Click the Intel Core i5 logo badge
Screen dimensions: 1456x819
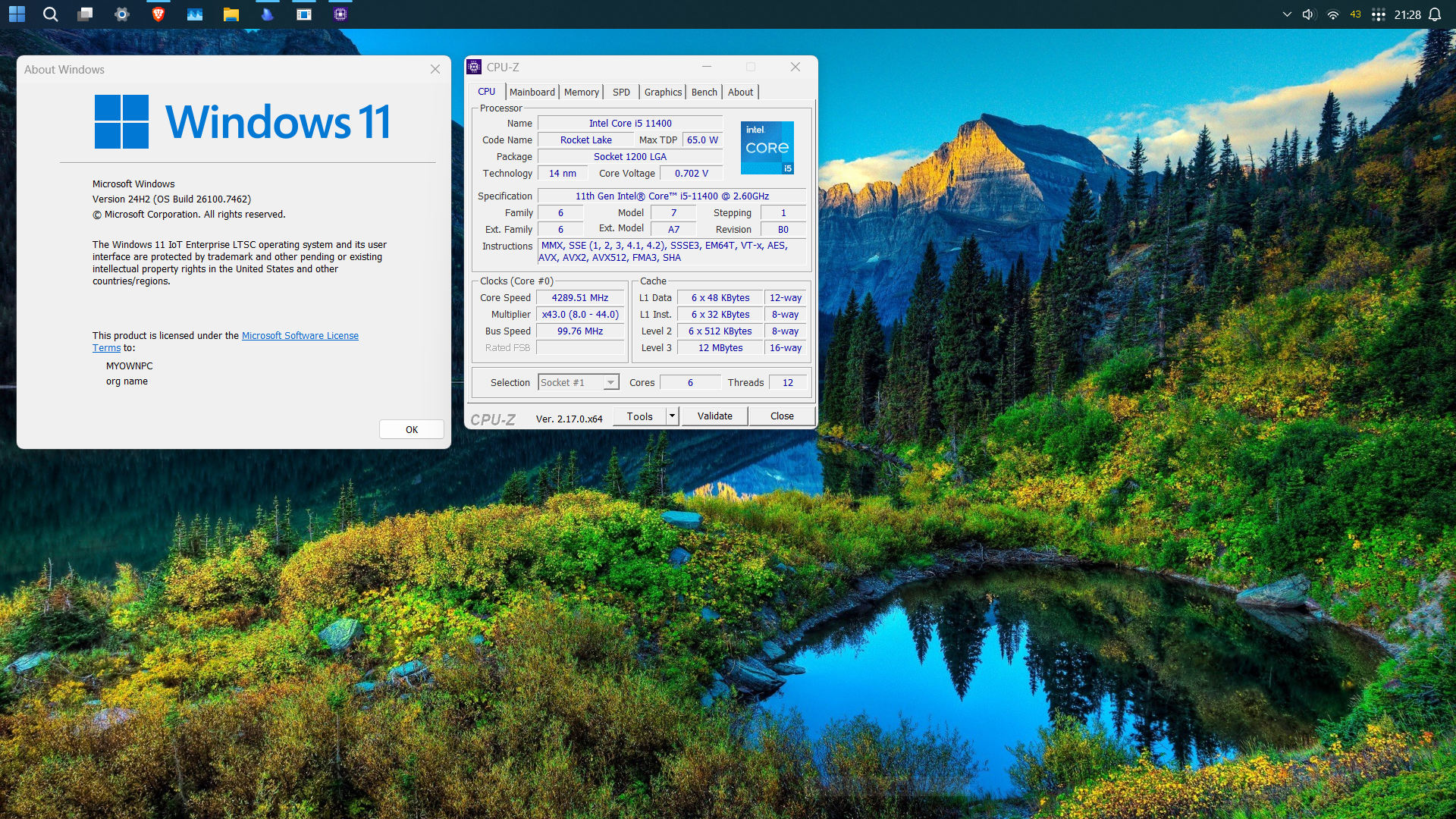click(767, 148)
